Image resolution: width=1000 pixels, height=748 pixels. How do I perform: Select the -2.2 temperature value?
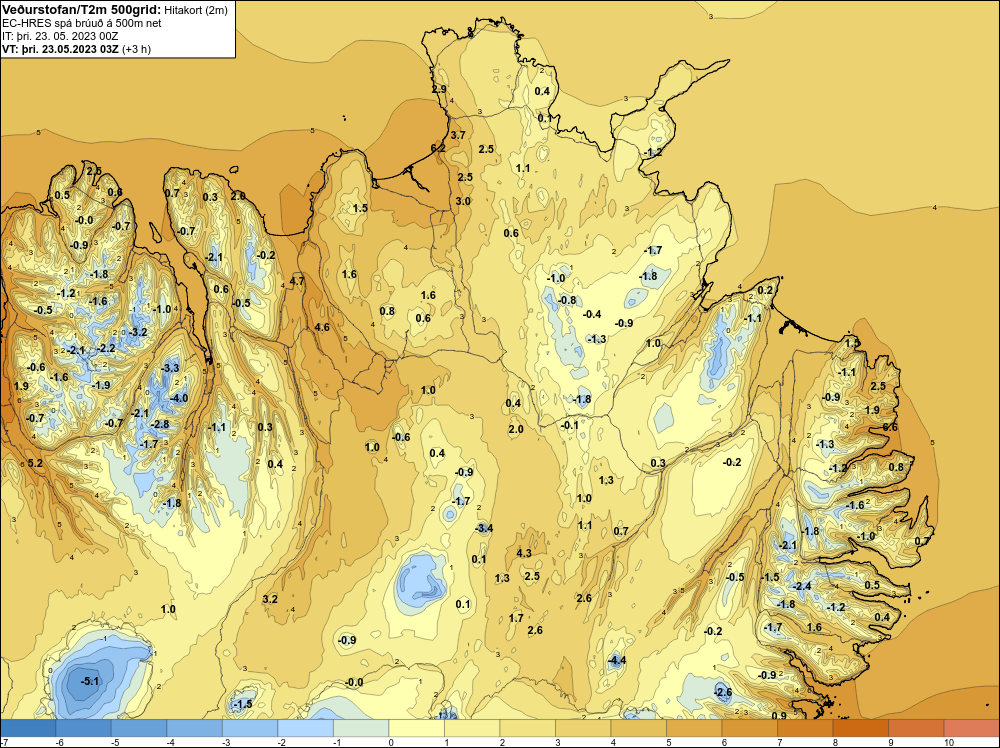pos(106,348)
